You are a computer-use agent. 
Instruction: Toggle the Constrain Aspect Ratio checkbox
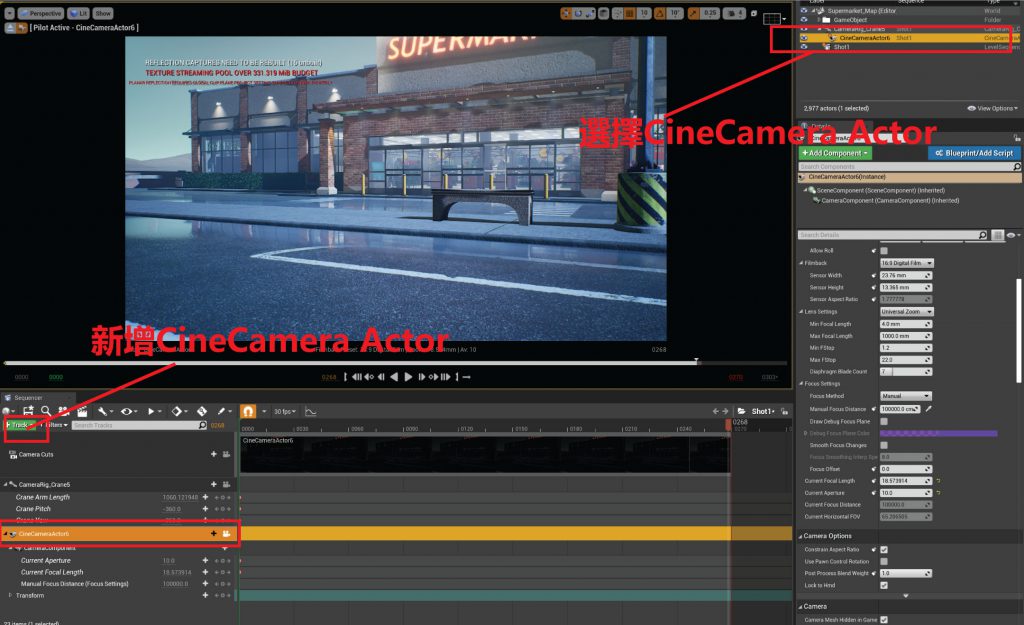pos(884,550)
